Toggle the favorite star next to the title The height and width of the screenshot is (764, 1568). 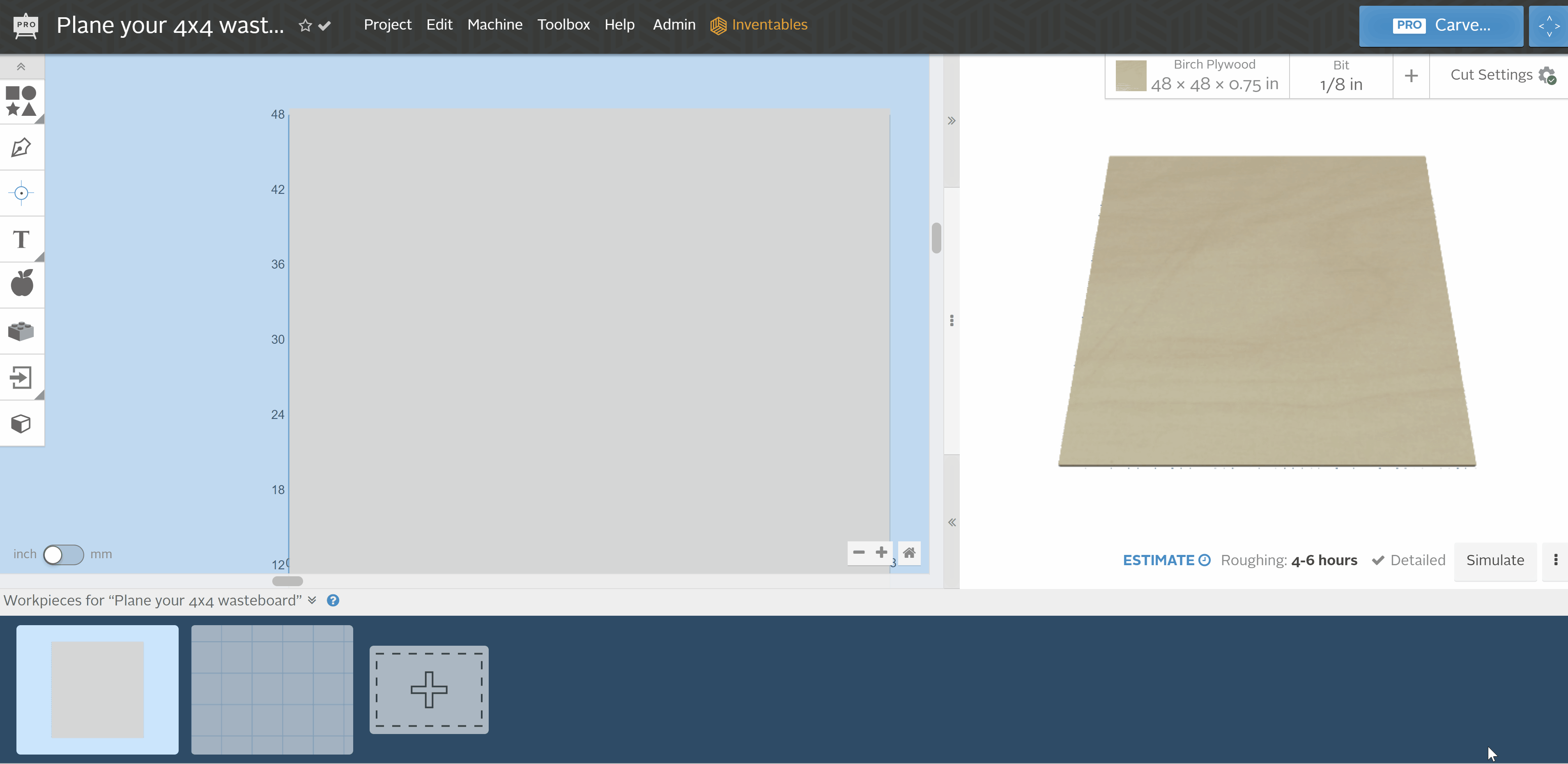(305, 25)
